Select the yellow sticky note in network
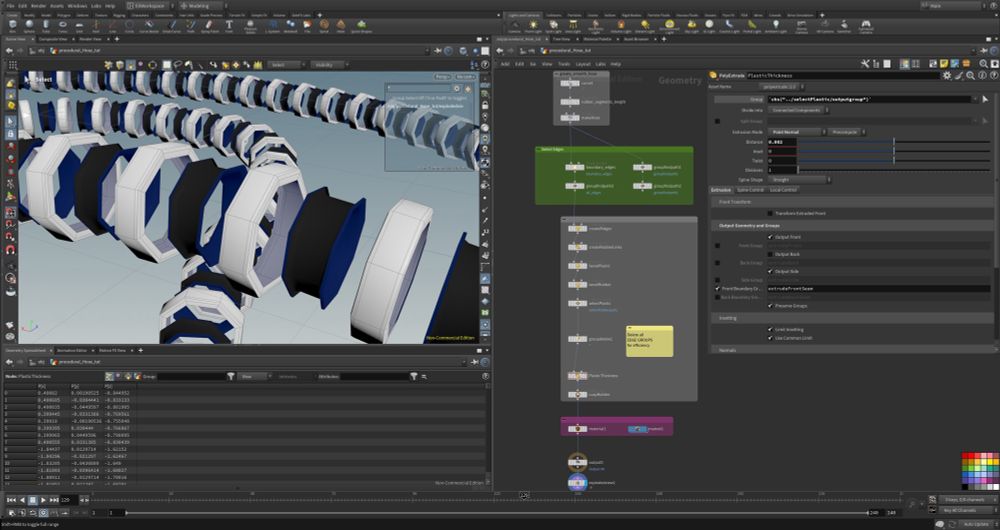Image resolution: width=1000 pixels, height=530 pixels. 649,341
